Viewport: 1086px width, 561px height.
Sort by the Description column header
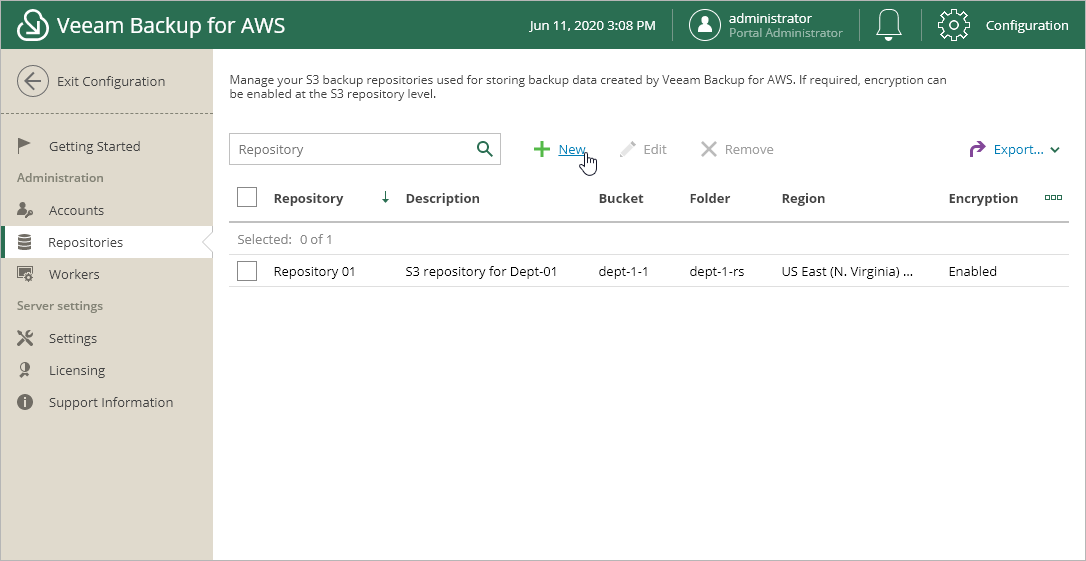point(443,198)
